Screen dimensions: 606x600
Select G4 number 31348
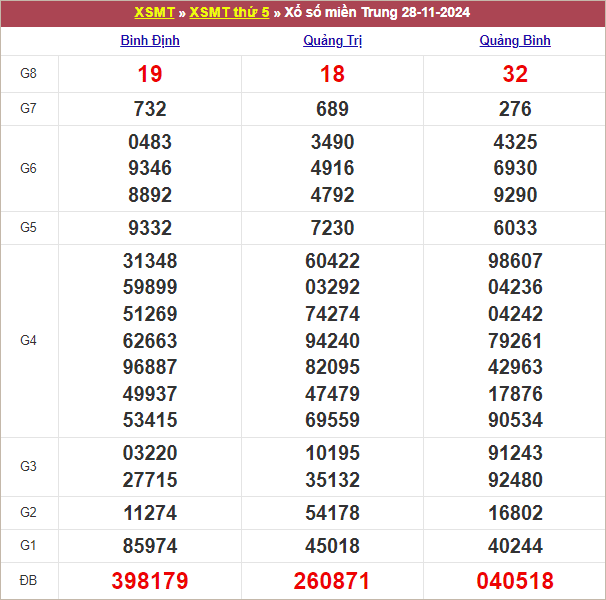click(x=150, y=261)
